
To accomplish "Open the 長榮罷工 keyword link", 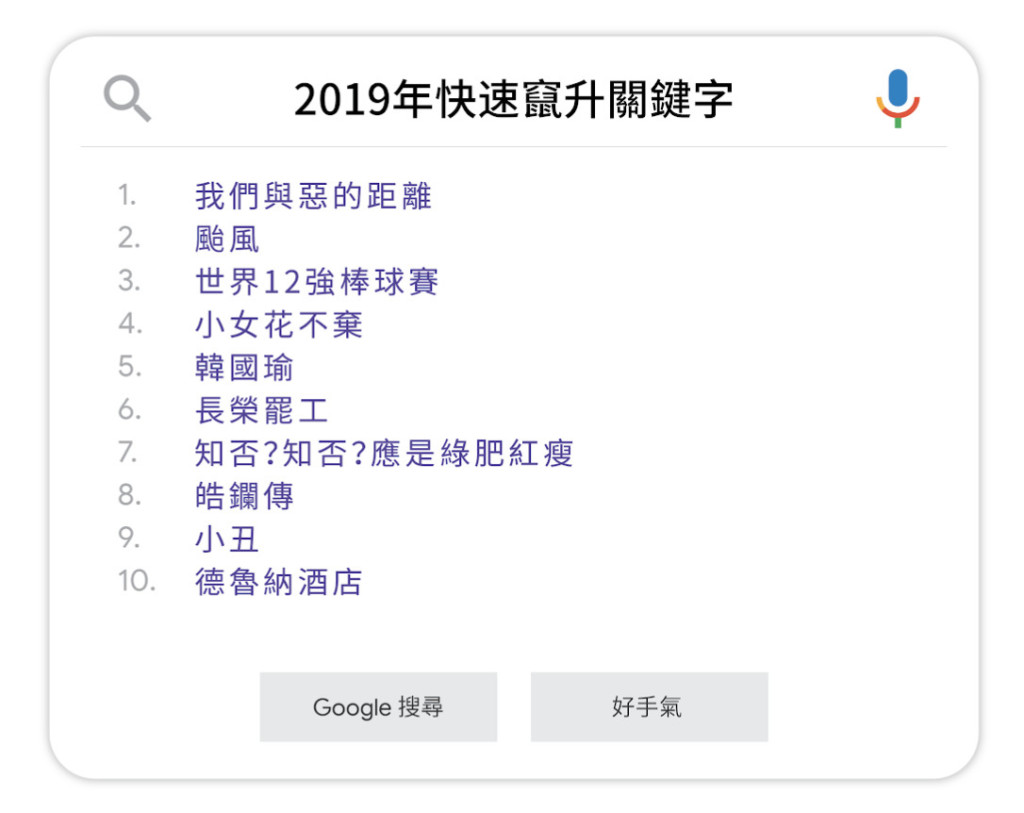I will [261, 410].
